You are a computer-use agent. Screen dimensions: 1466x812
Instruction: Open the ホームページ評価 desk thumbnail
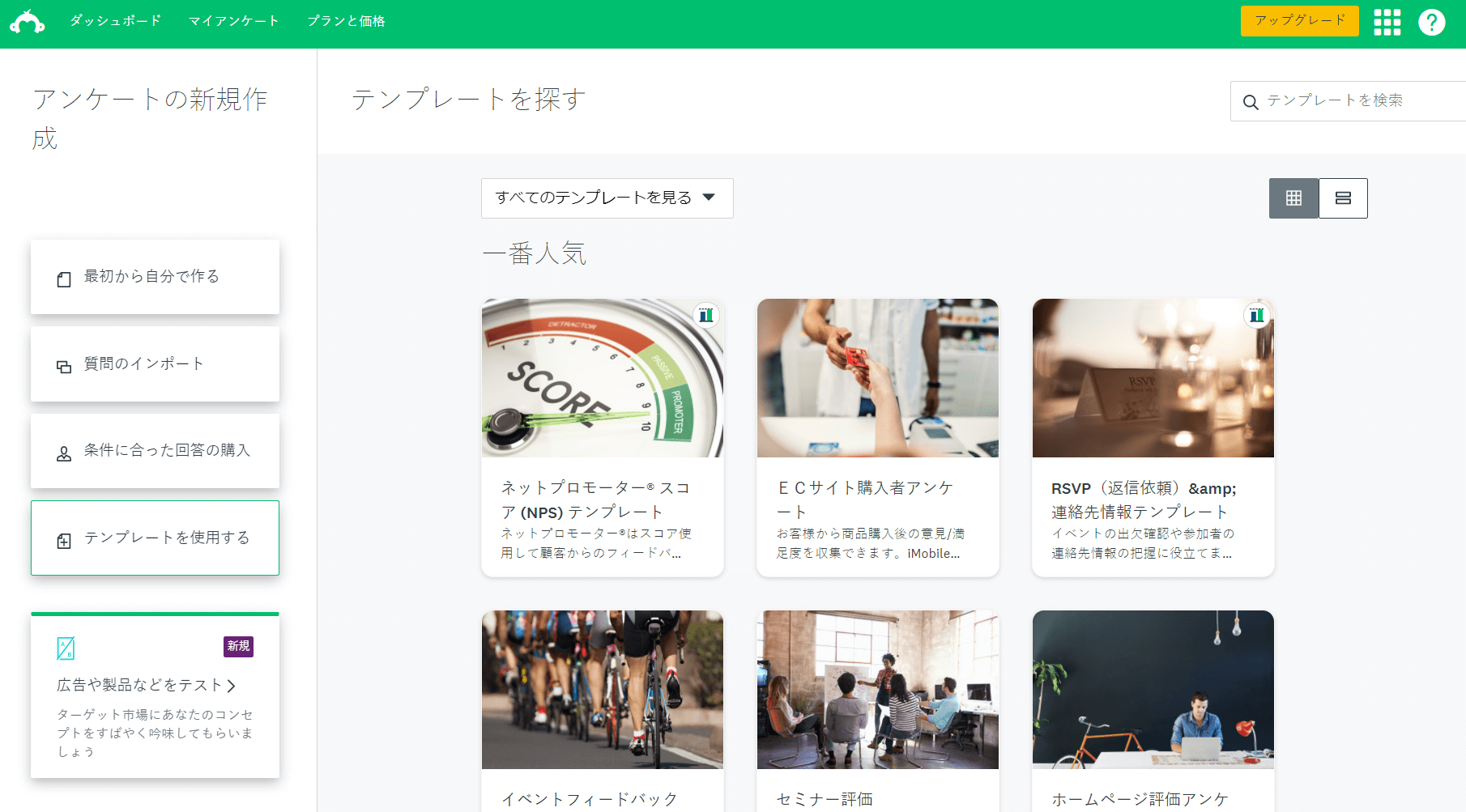pyautogui.click(x=1153, y=690)
